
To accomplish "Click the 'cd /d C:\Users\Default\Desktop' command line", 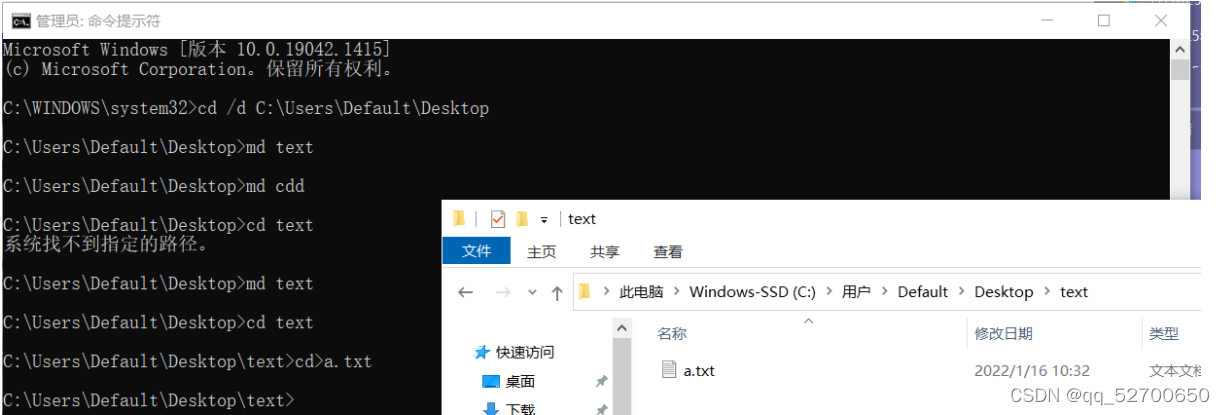I will (x=246, y=108).
